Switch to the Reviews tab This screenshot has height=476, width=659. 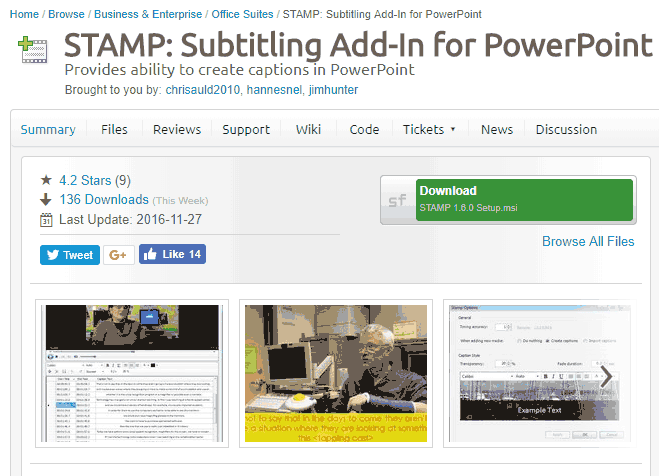[177, 129]
